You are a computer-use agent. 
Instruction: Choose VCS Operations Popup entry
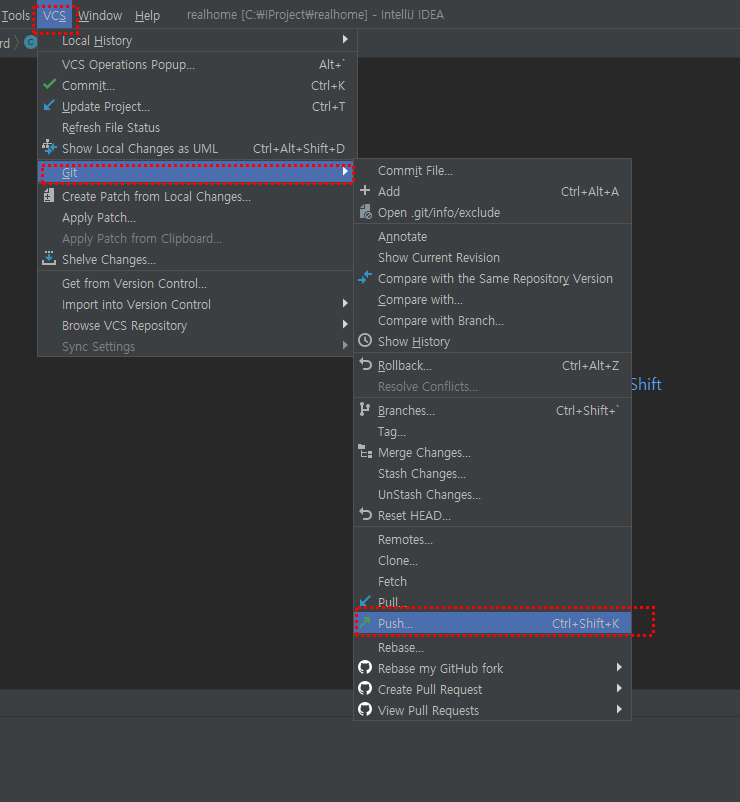tap(195, 64)
